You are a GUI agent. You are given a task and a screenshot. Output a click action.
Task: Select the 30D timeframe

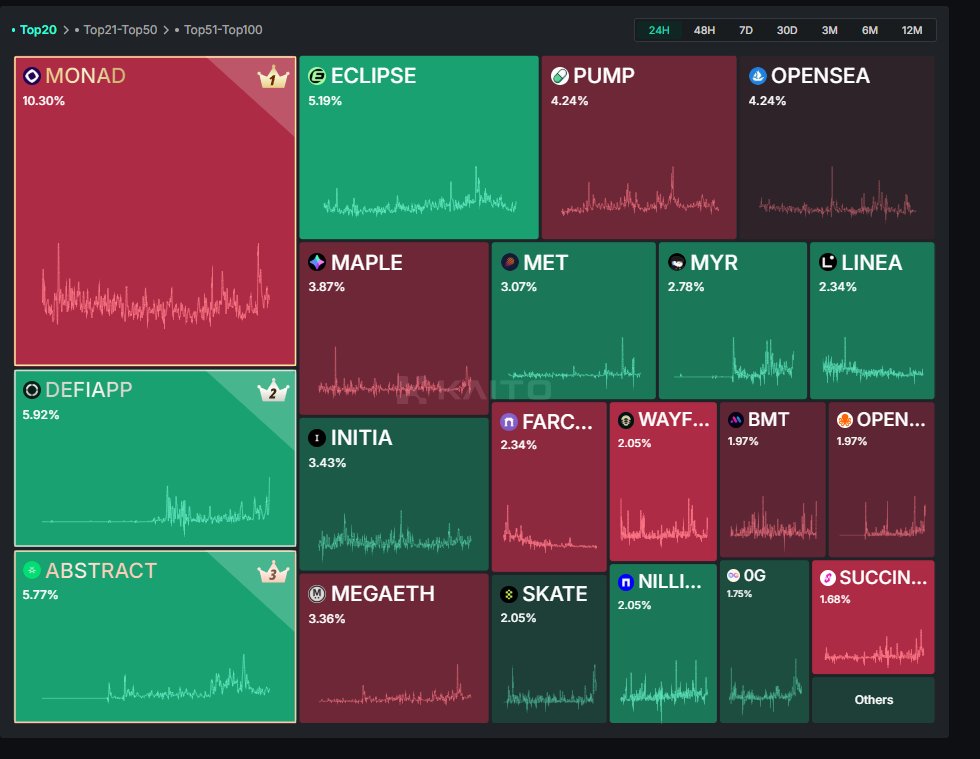point(787,30)
